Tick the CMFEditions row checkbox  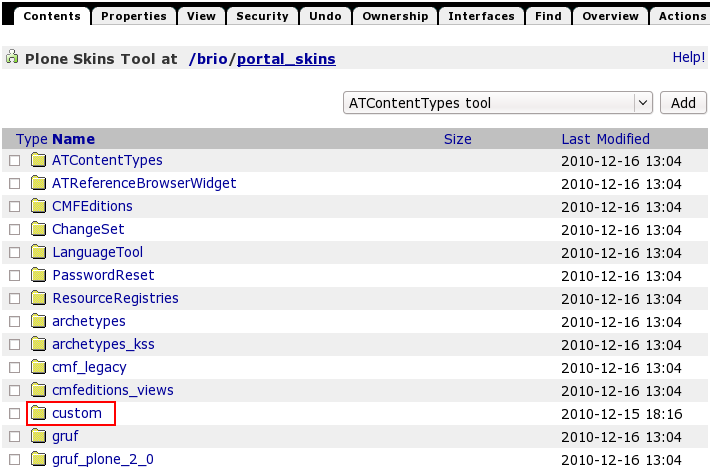coord(14,207)
